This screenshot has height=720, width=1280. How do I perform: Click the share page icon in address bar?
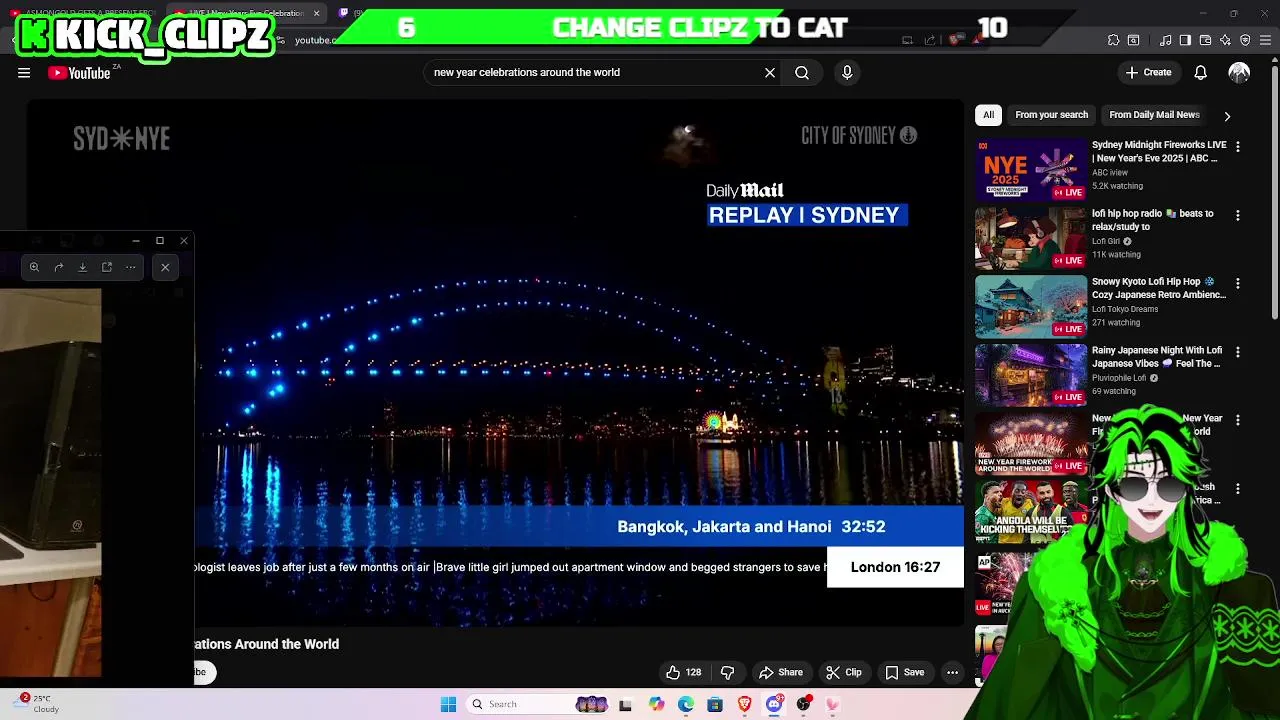pos(930,40)
